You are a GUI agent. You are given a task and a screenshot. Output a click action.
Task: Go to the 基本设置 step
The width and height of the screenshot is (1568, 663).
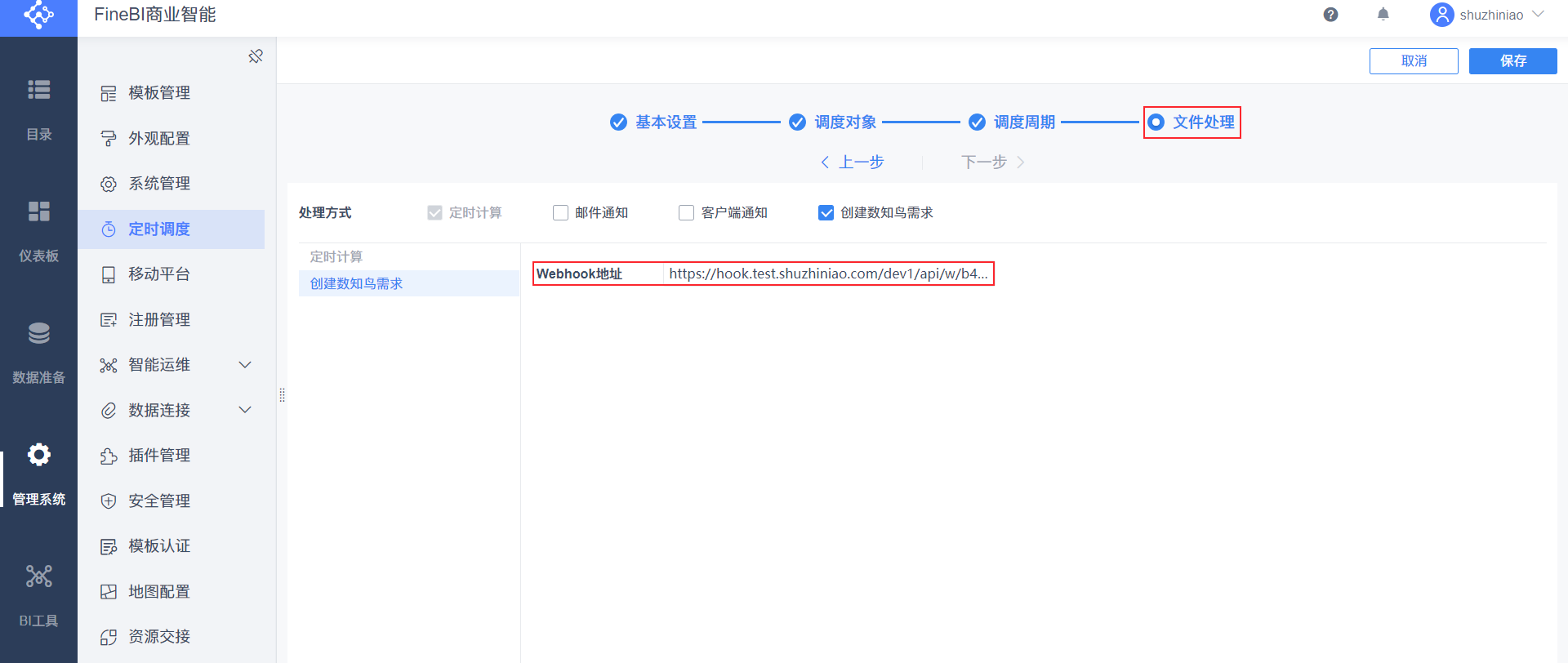[653, 122]
